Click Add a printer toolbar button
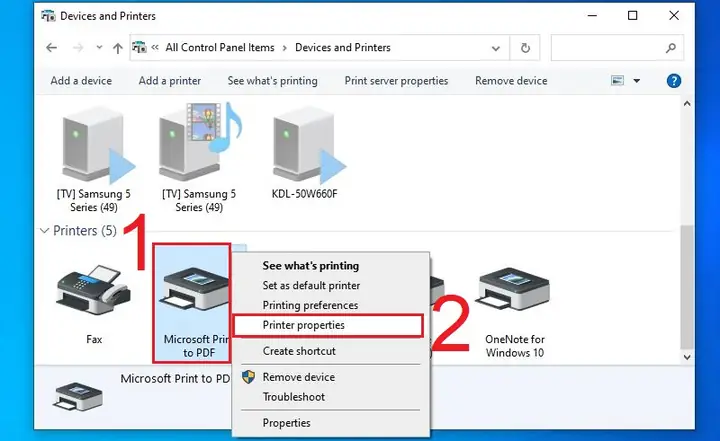This screenshot has width=720, height=441. [x=169, y=81]
